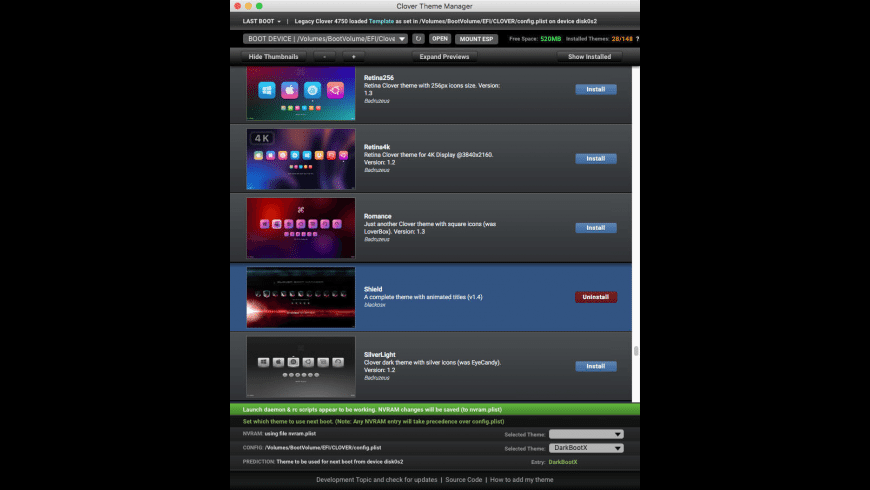Click Show Installed
The width and height of the screenshot is (870, 490).
589,57
